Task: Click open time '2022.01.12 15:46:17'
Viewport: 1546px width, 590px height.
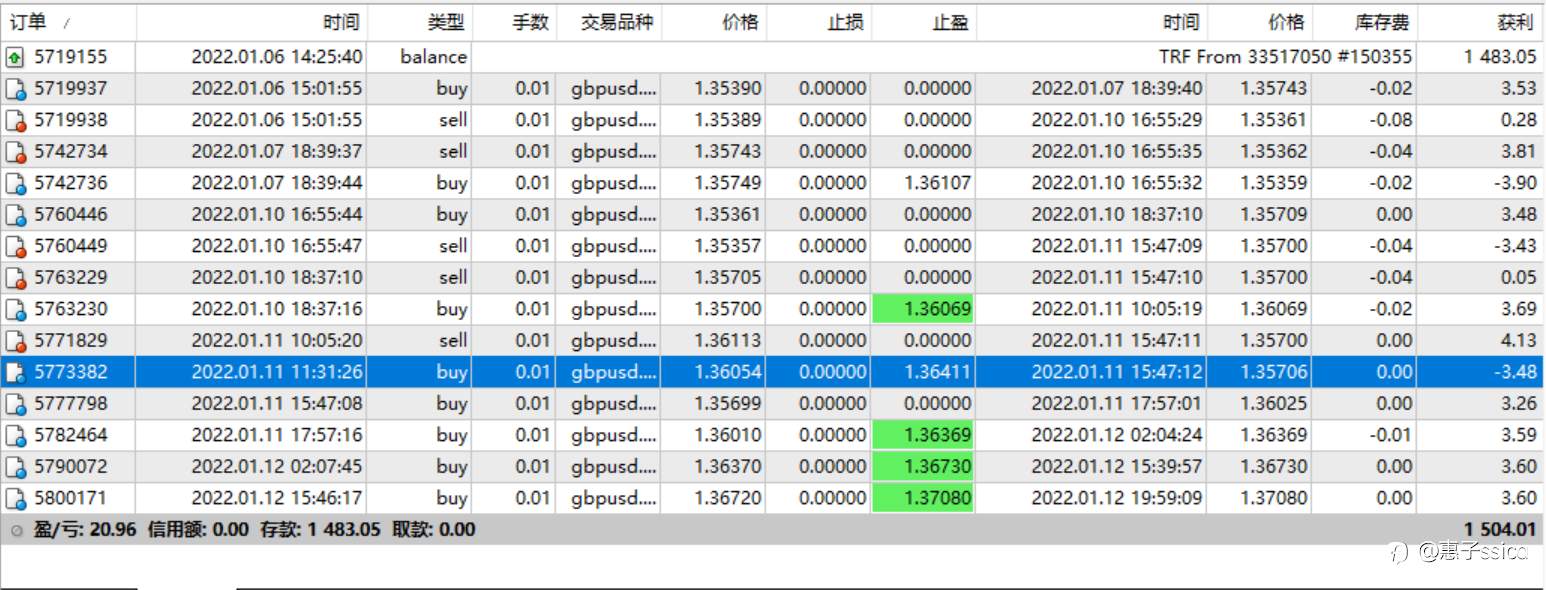Action: click(x=277, y=498)
